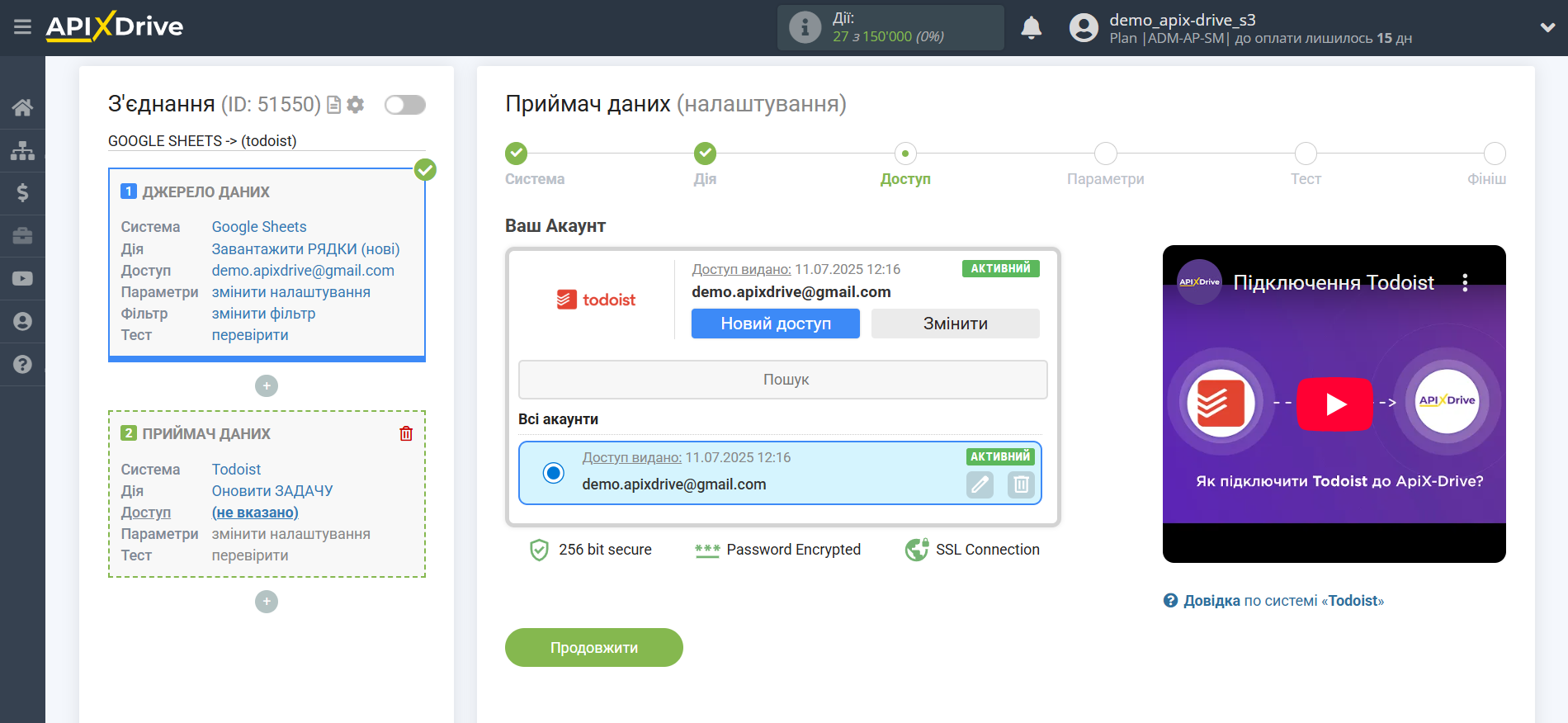Open profile icon in sidebar
1568x723 pixels.
point(22,322)
